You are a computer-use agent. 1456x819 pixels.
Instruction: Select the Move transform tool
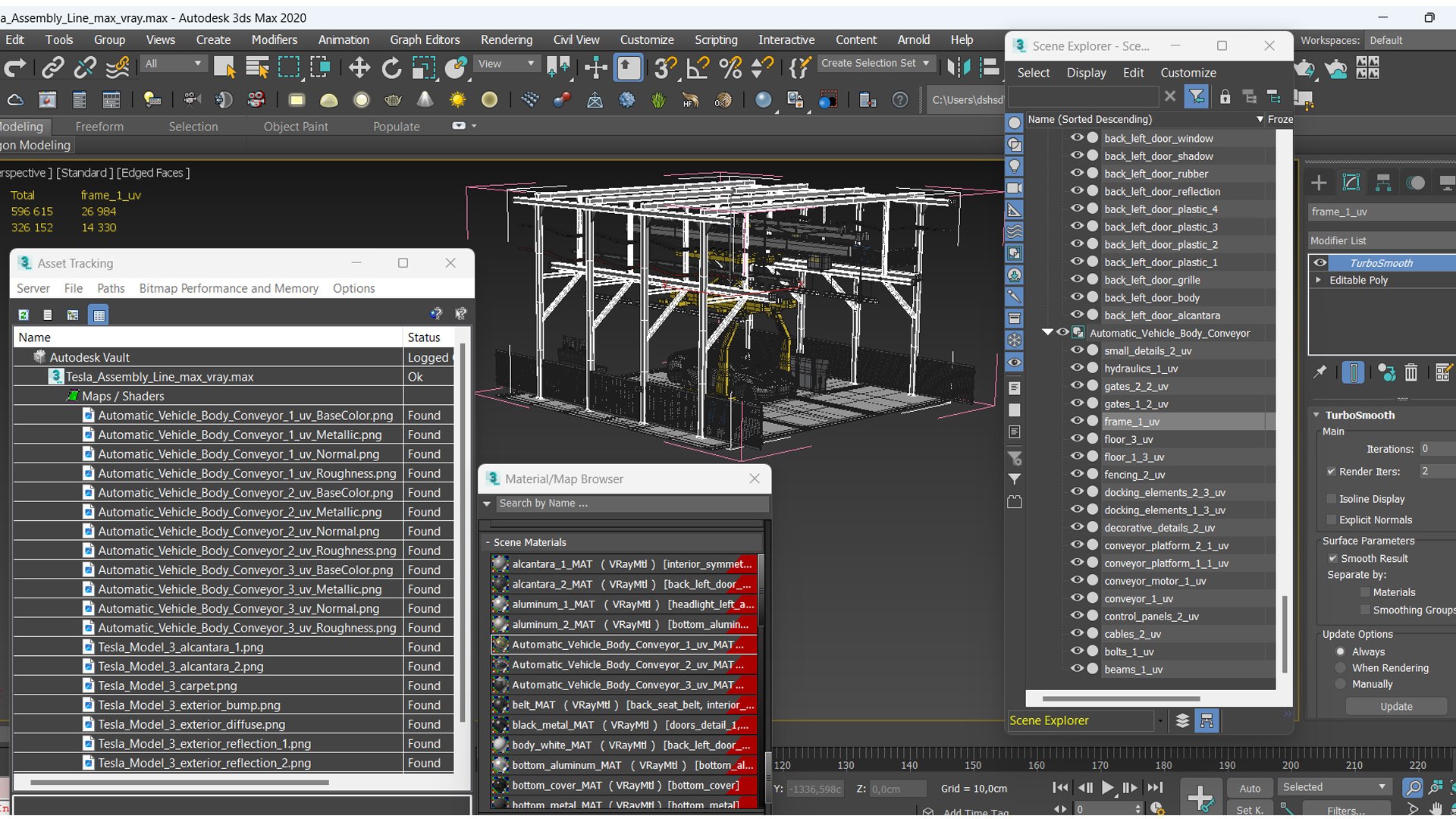(x=359, y=68)
